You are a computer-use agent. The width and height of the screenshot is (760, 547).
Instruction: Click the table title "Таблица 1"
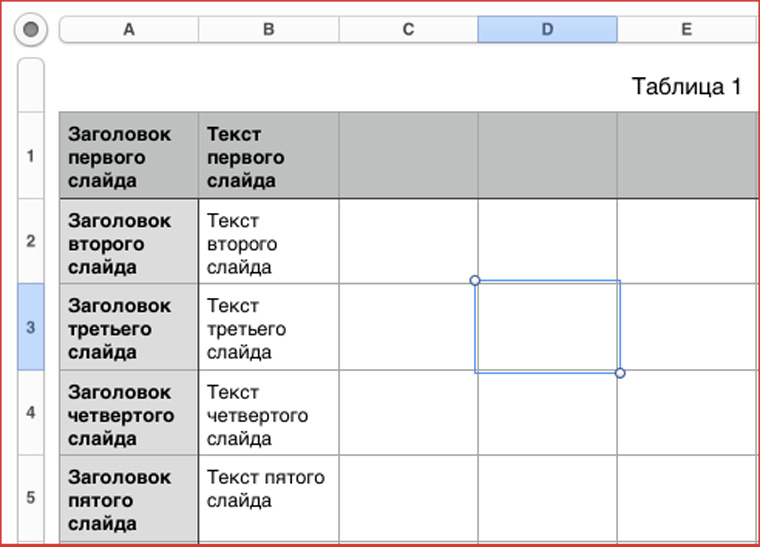click(686, 87)
